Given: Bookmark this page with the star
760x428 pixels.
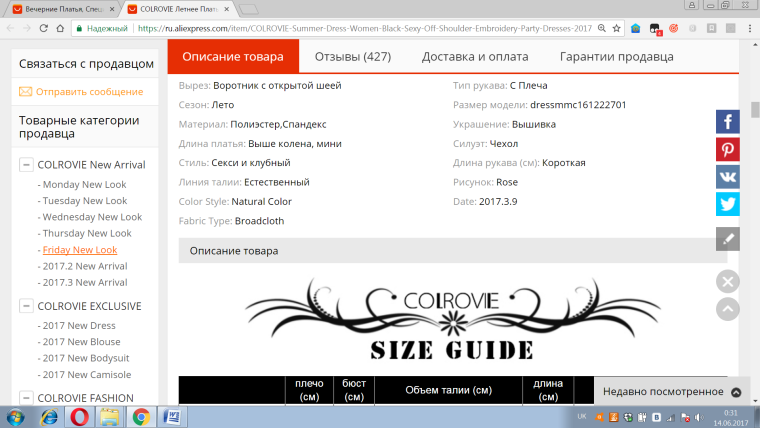Looking at the screenshot, I should tap(617, 29).
